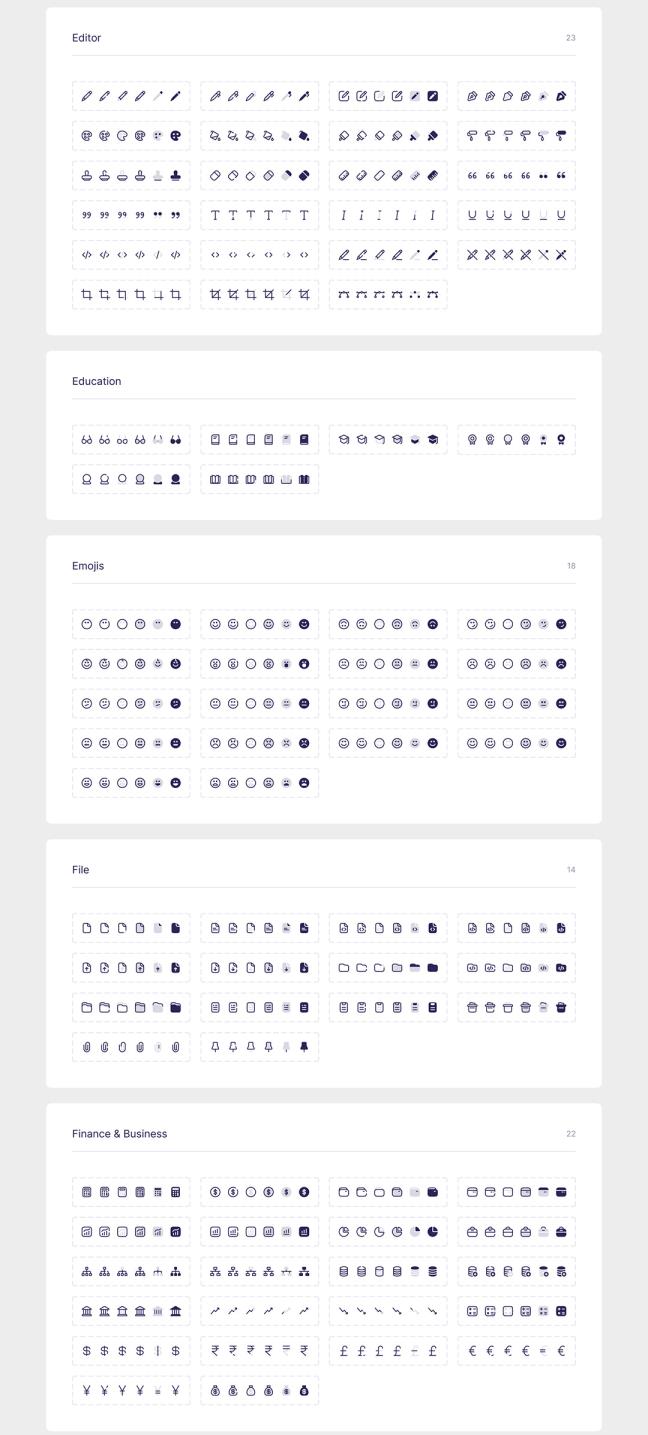Click the Finance & Business heading

pyautogui.click(x=119, y=1134)
